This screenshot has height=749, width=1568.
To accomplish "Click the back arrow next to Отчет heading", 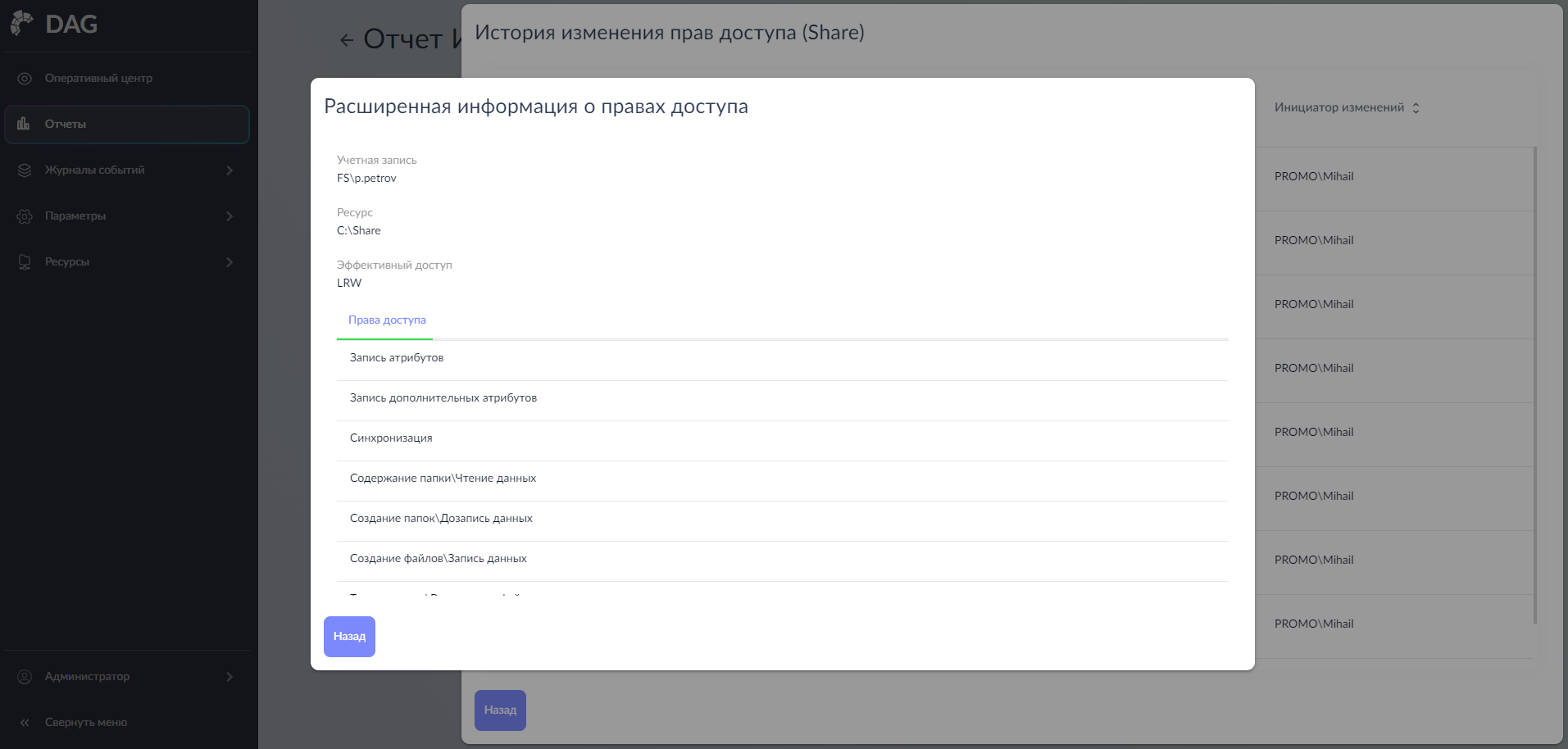I will click(x=347, y=40).
